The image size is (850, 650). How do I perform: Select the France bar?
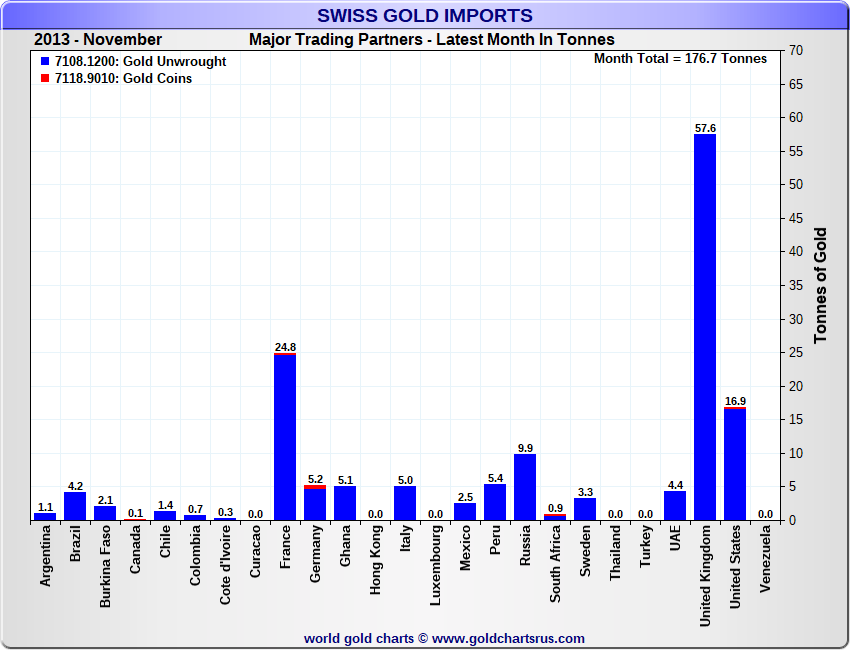285,437
